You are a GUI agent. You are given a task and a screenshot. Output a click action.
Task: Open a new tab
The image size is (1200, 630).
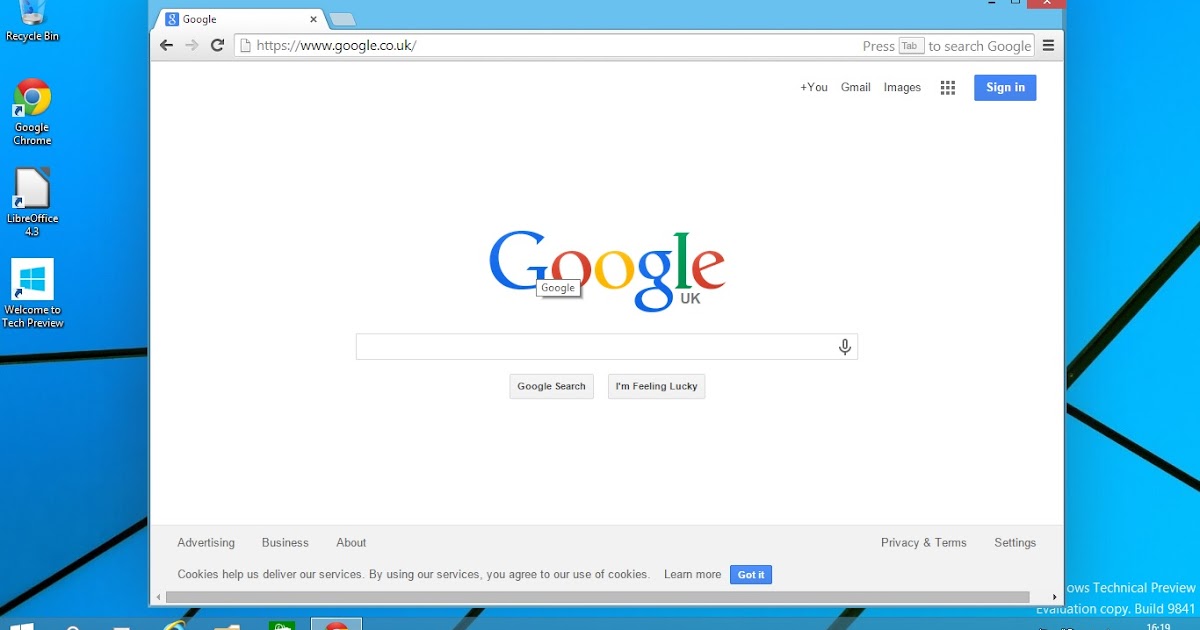point(342,19)
